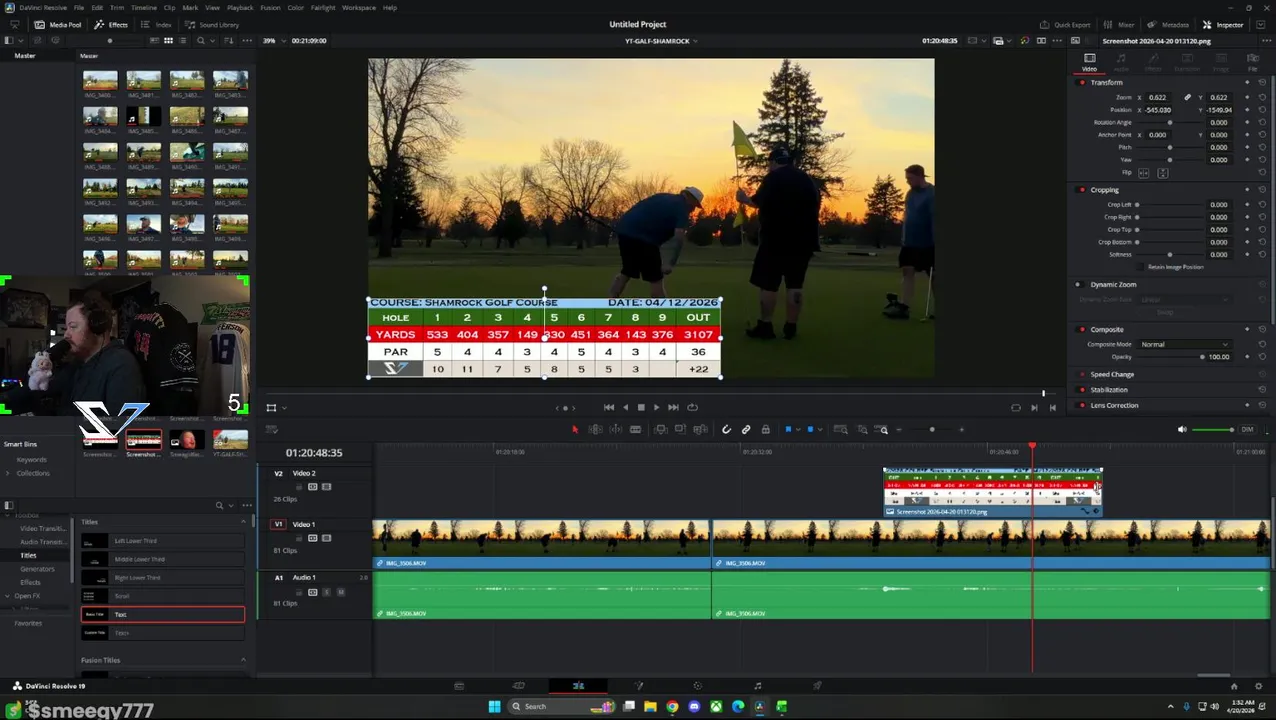Open the dropdown arrow beside the blue flag
Viewport: 1276px width, 720px height.
coord(797,430)
